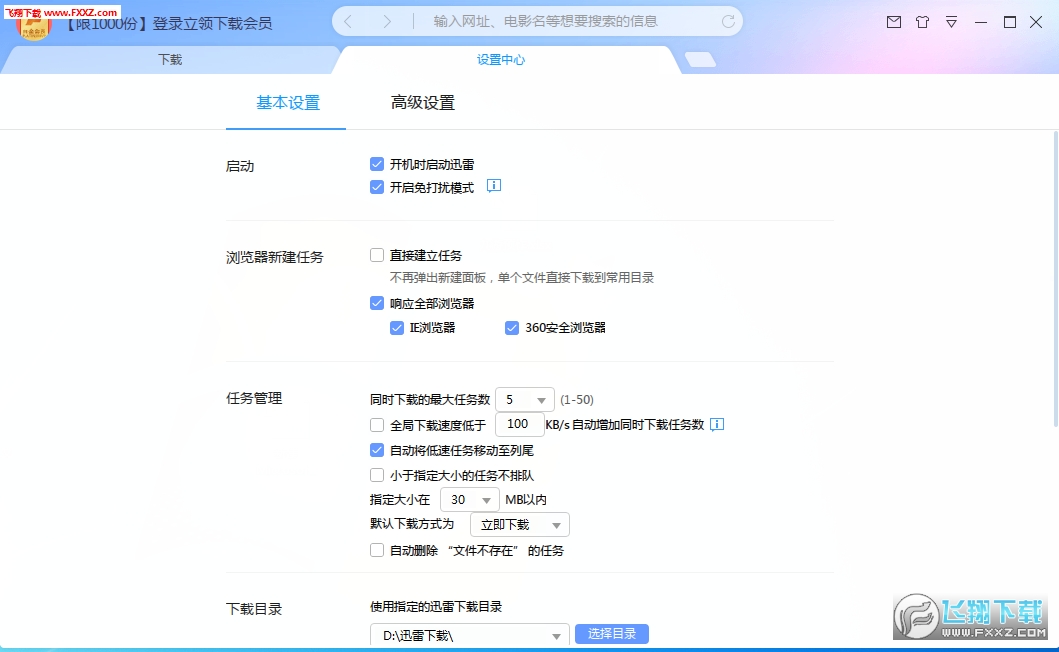Open the mail notification icon in title bar
This screenshot has width=1059, height=652.
pyautogui.click(x=893, y=21)
